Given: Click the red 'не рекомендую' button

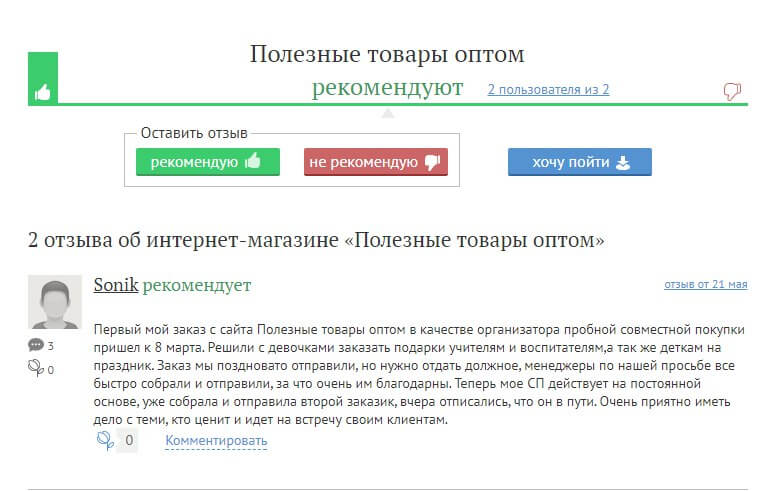Looking at the screenshot, I should click(x=376, y=162).
